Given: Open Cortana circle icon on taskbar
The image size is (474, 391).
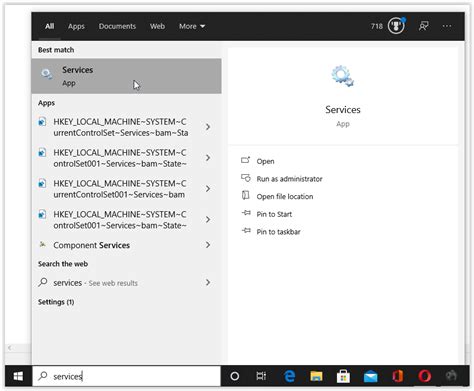Looking at the screenshot, I should (235, 376).
